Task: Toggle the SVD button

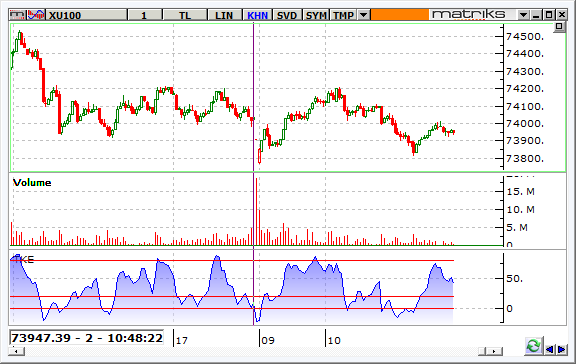Action: [287, 15]
